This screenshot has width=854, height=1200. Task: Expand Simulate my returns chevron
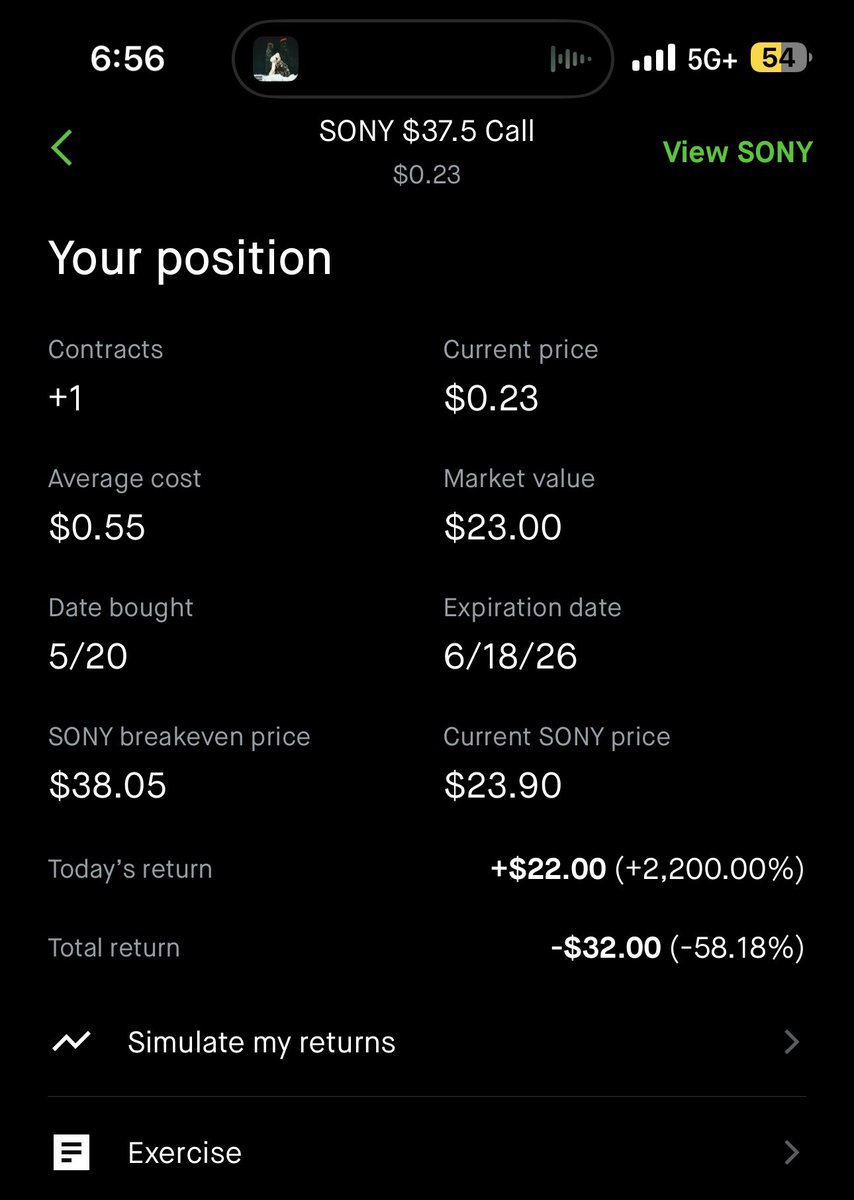tap(791, 1042)
